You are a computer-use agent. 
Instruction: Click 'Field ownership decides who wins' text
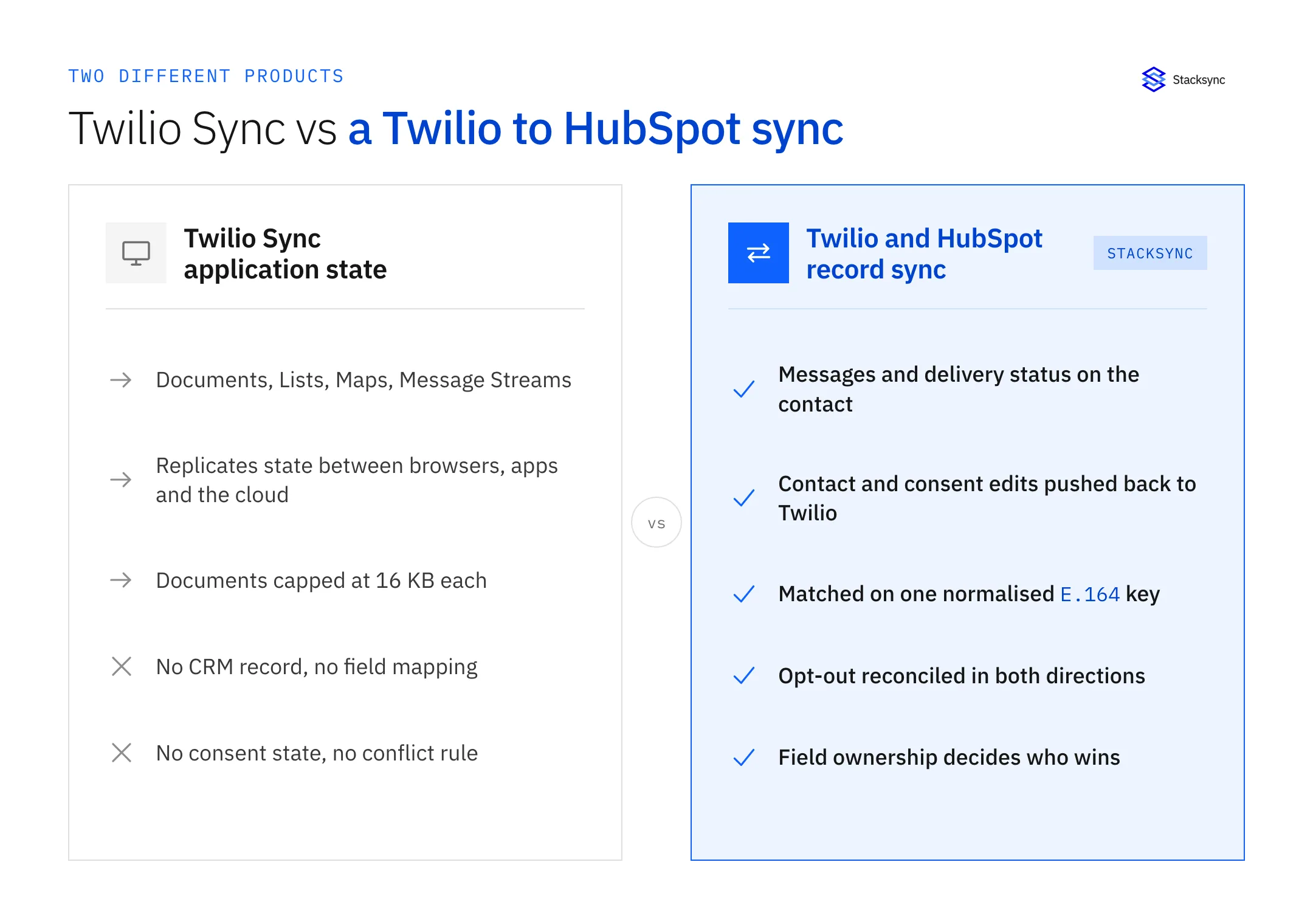(x=949, y=757)
